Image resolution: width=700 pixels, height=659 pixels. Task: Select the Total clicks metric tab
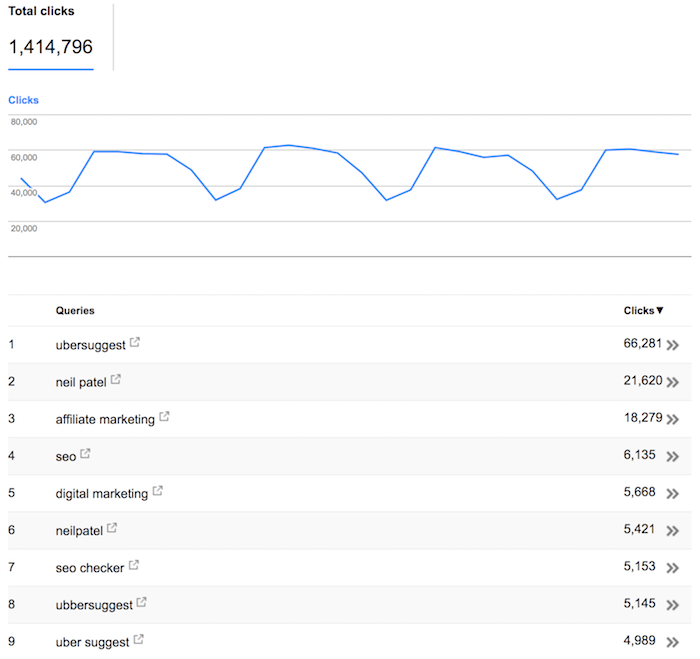pos(51,37)
